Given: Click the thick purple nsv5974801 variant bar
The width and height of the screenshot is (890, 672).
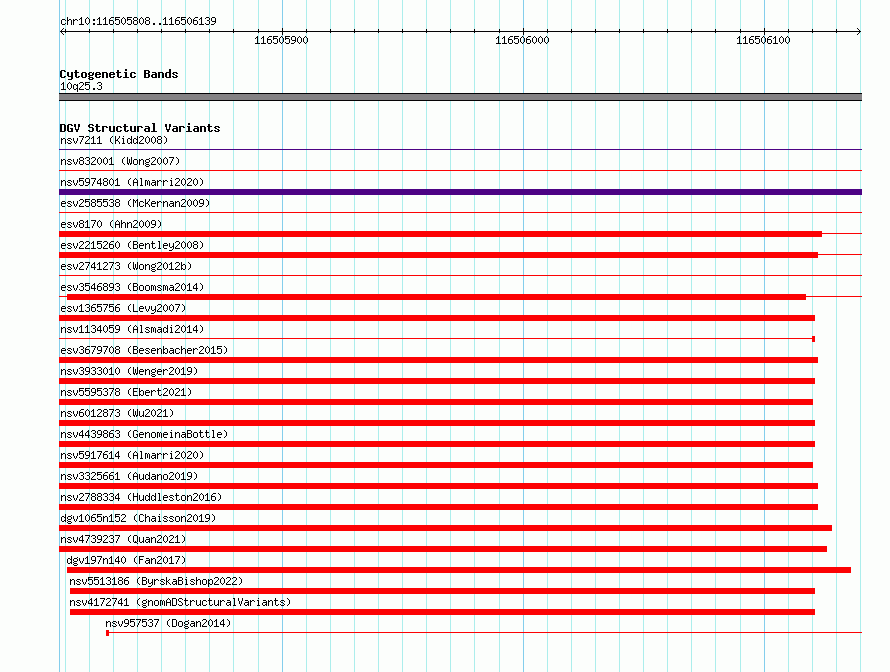Looking at the screenshot, I should 460,192.
